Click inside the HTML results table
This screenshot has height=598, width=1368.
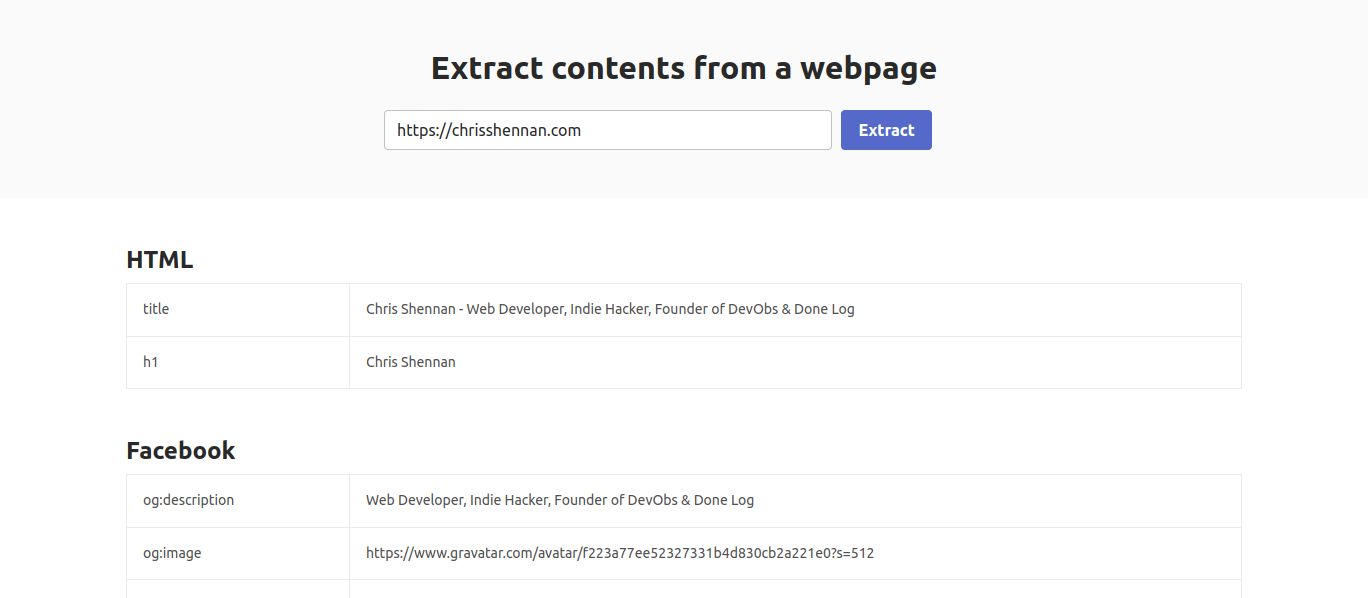(683, 335)
